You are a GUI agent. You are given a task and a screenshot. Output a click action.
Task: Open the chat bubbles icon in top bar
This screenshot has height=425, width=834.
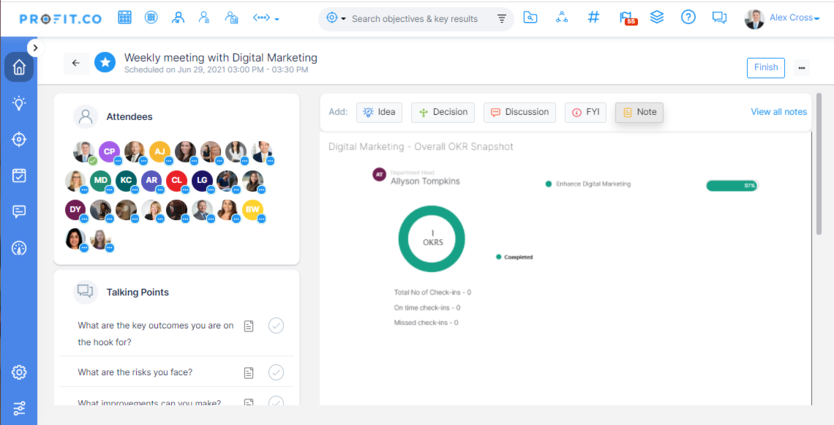click(x=719, y=18)
